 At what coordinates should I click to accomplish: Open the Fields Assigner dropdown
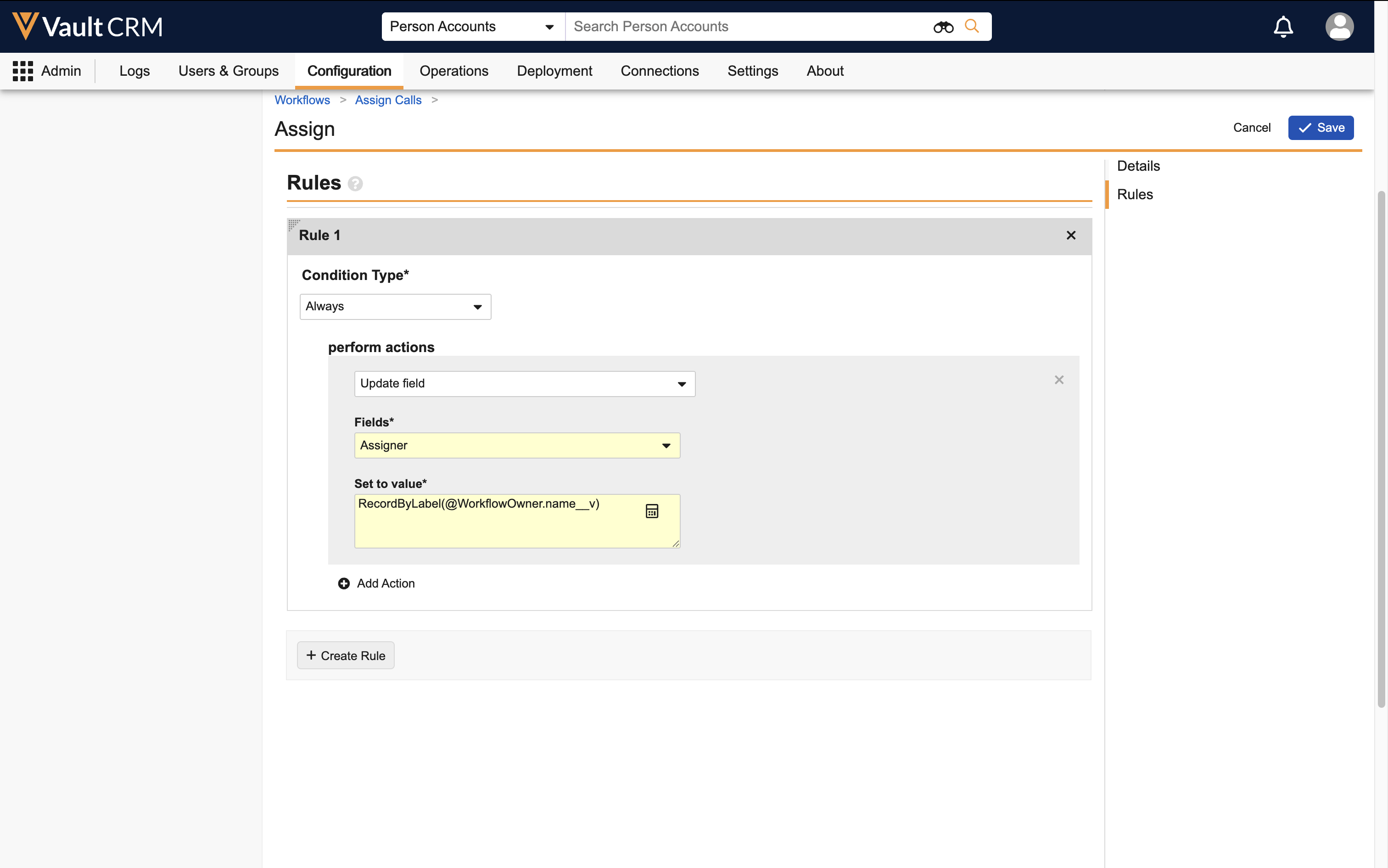[x=517, y=446]
